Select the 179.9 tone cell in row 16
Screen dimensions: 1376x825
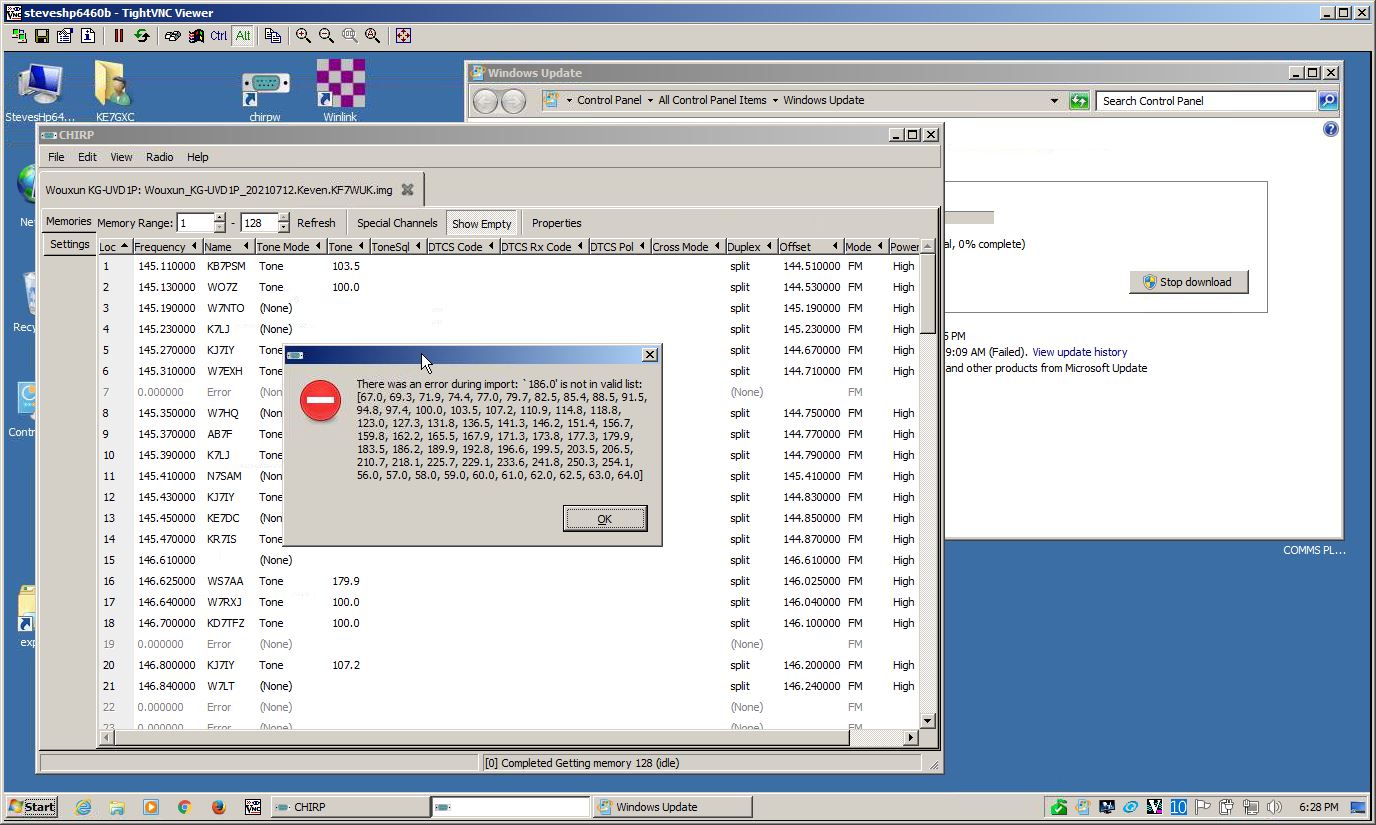346,581
